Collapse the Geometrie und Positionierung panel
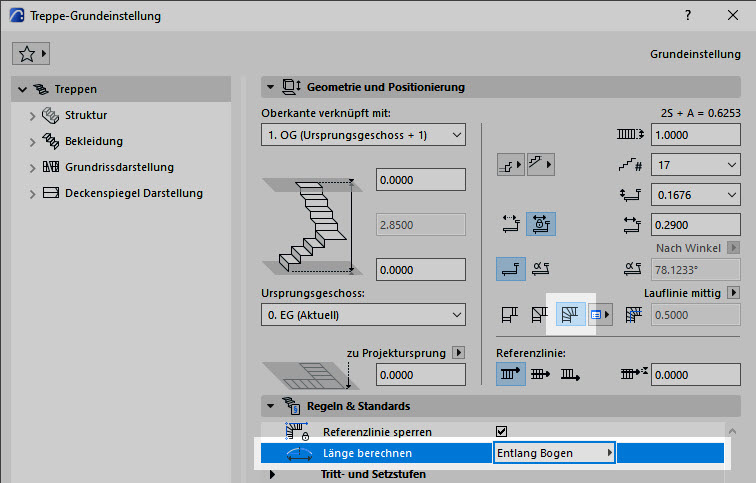756x483 pixels. (x=270, y=87)
